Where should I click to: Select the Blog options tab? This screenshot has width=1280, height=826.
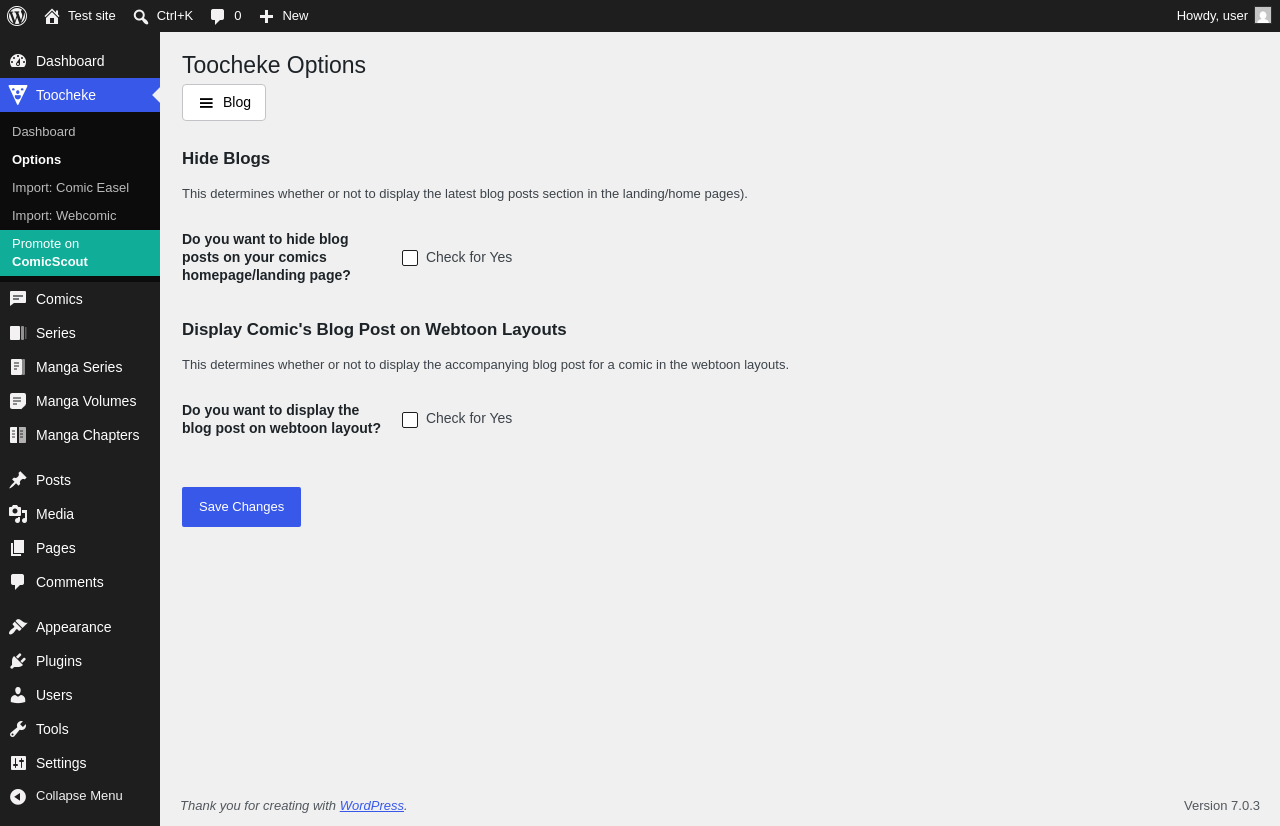tap(224, 102)
